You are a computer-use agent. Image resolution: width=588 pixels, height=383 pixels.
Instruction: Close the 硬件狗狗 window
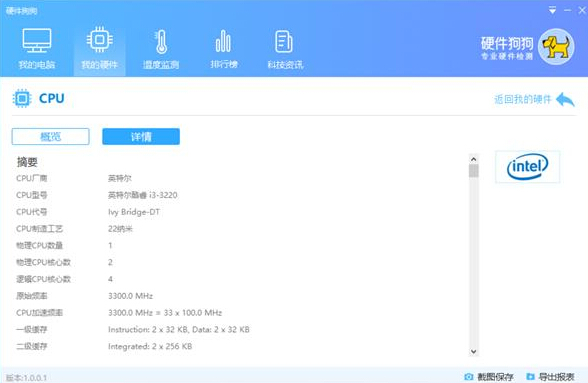582,10
